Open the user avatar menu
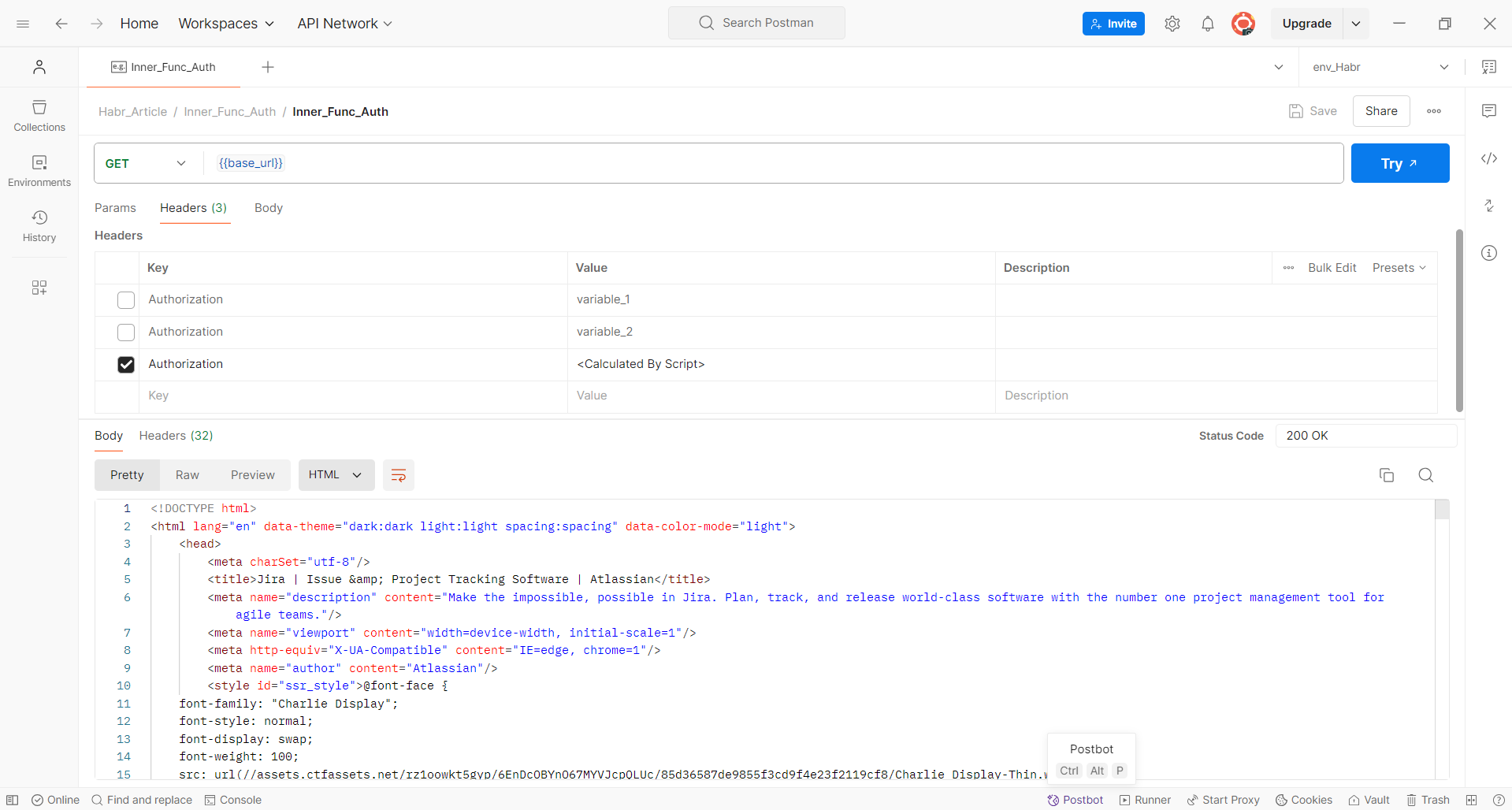This screenshot has height=810, width=1512. (1243, 24)
